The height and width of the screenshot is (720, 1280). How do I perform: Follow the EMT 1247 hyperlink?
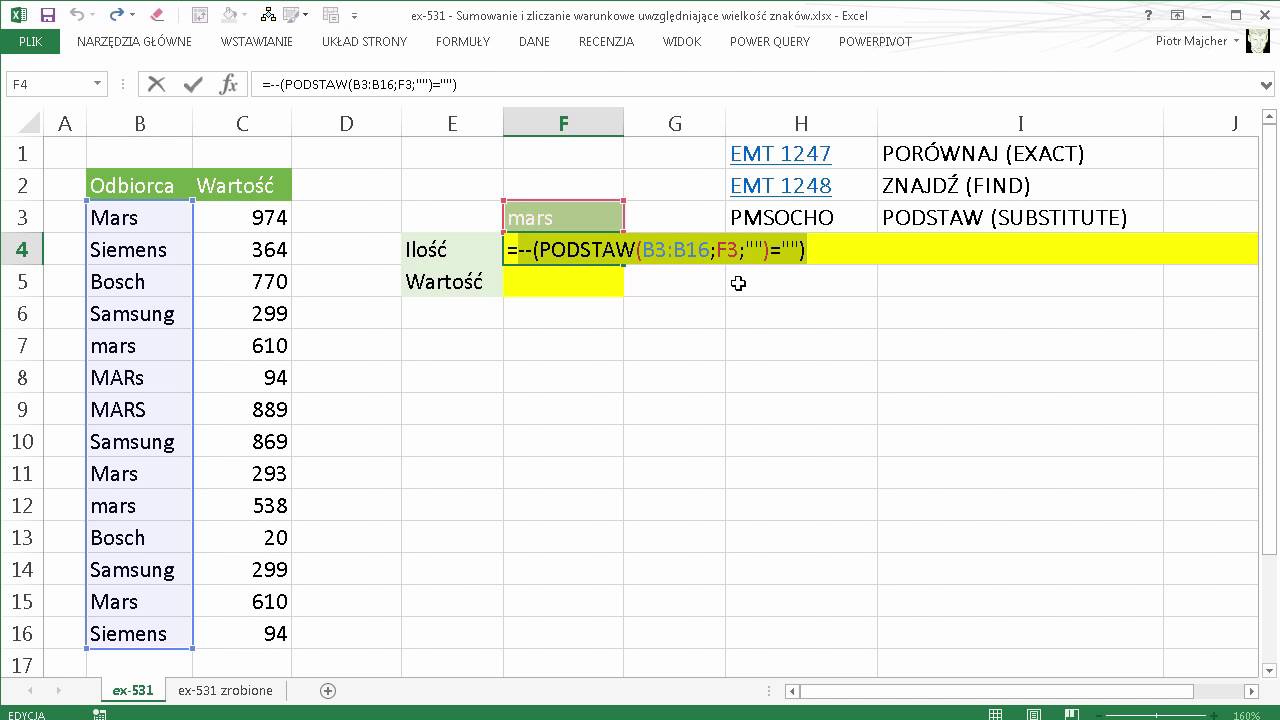click(x=781, y=153)
